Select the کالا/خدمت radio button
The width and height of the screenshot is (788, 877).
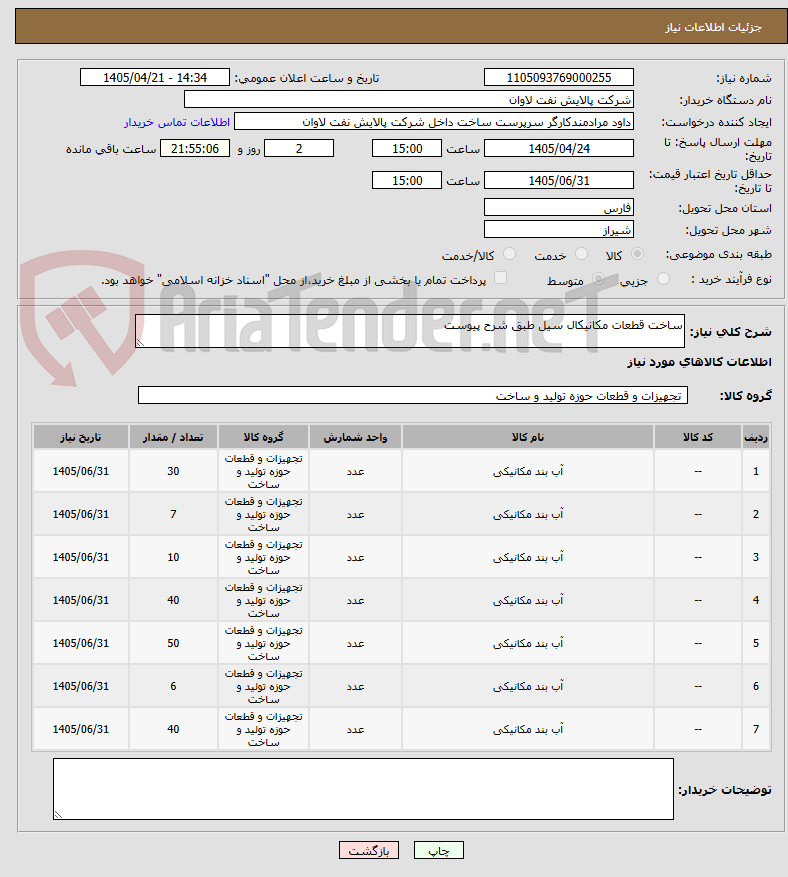pos(509,254)
